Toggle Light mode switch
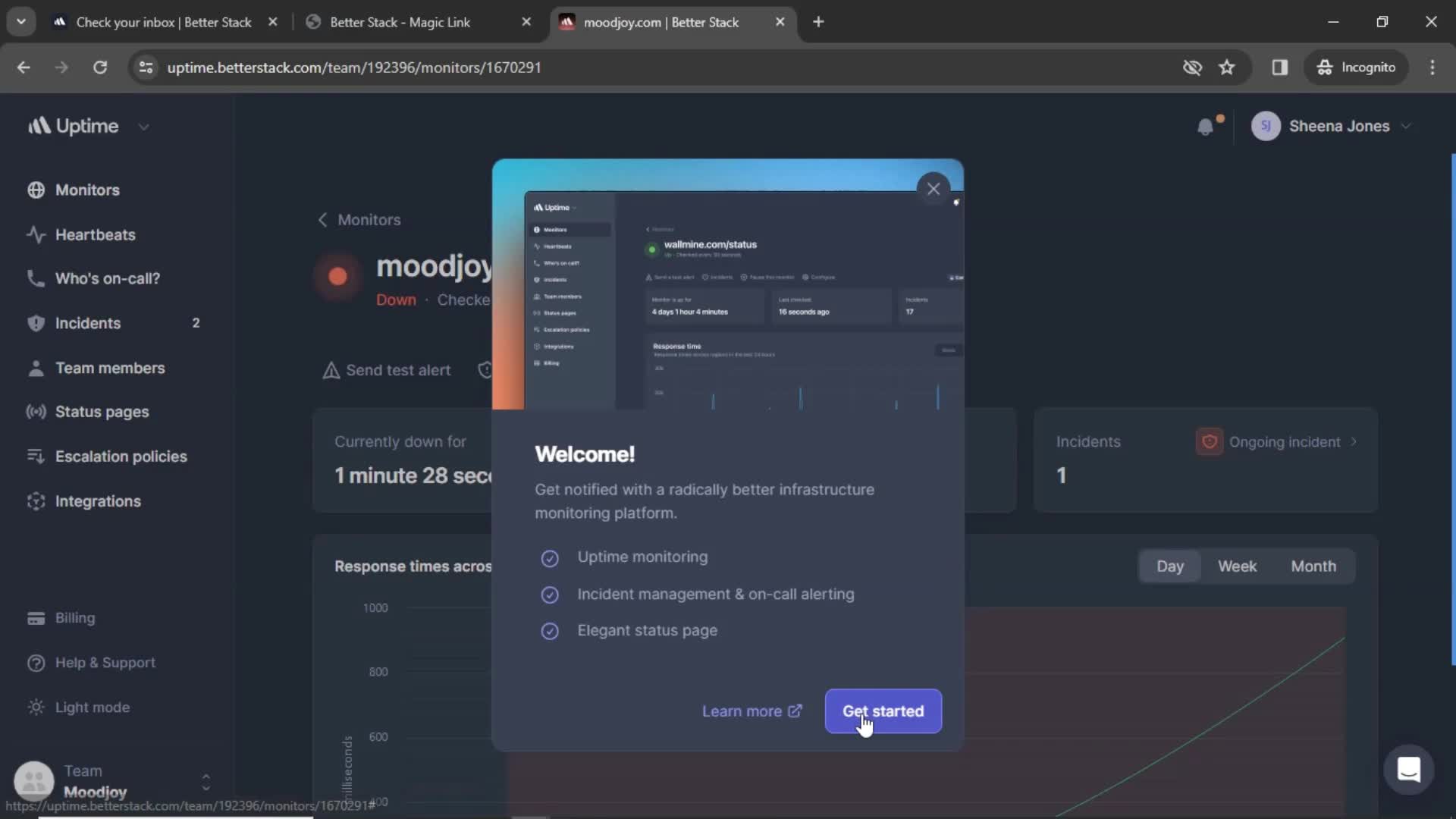Image resolution: width=1456 pixels, height=819 pixels. (x=93, y=706)
